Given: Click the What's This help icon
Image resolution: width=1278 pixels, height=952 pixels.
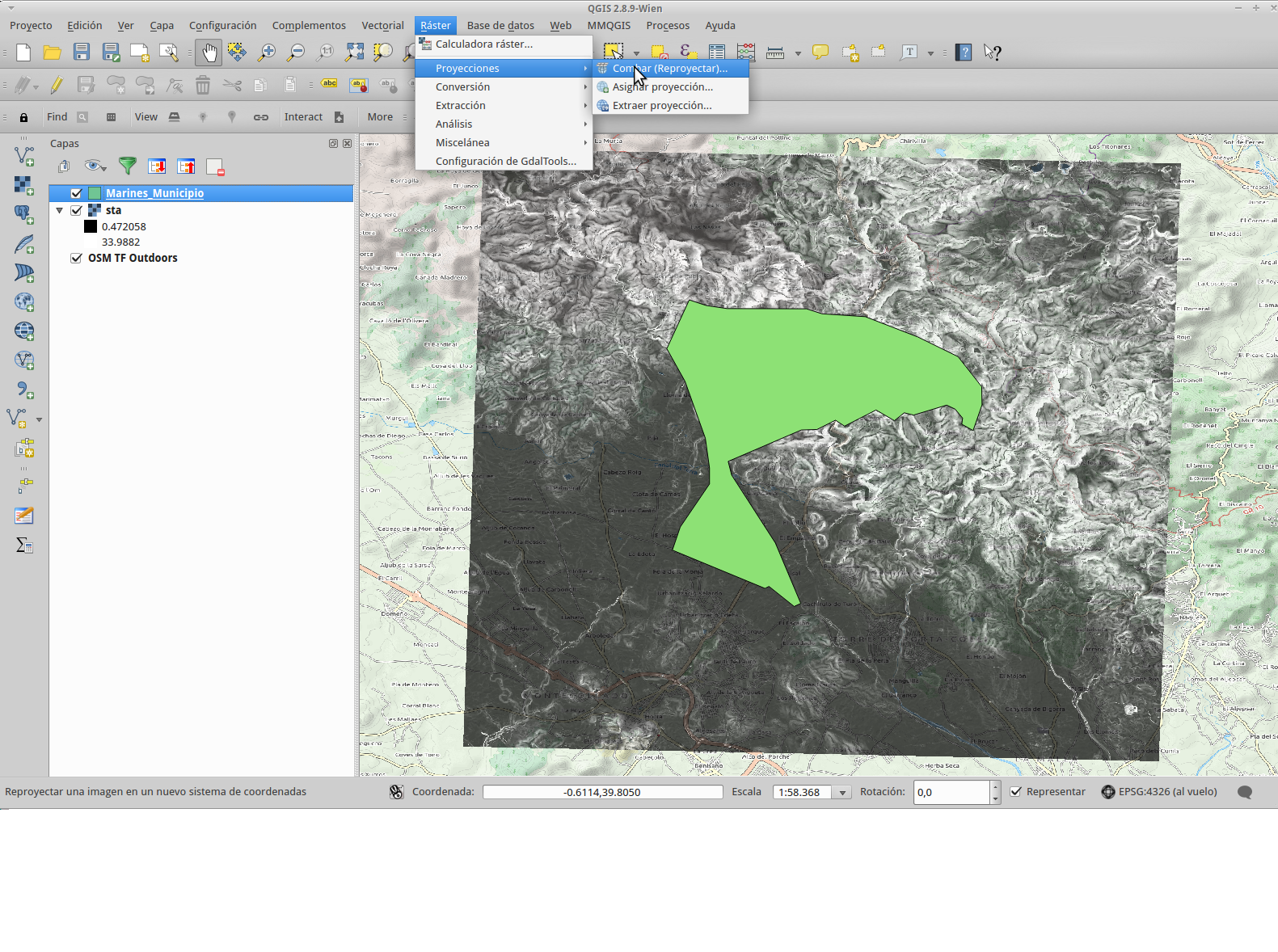Looking at the screenshot, I should click(993, 53).
